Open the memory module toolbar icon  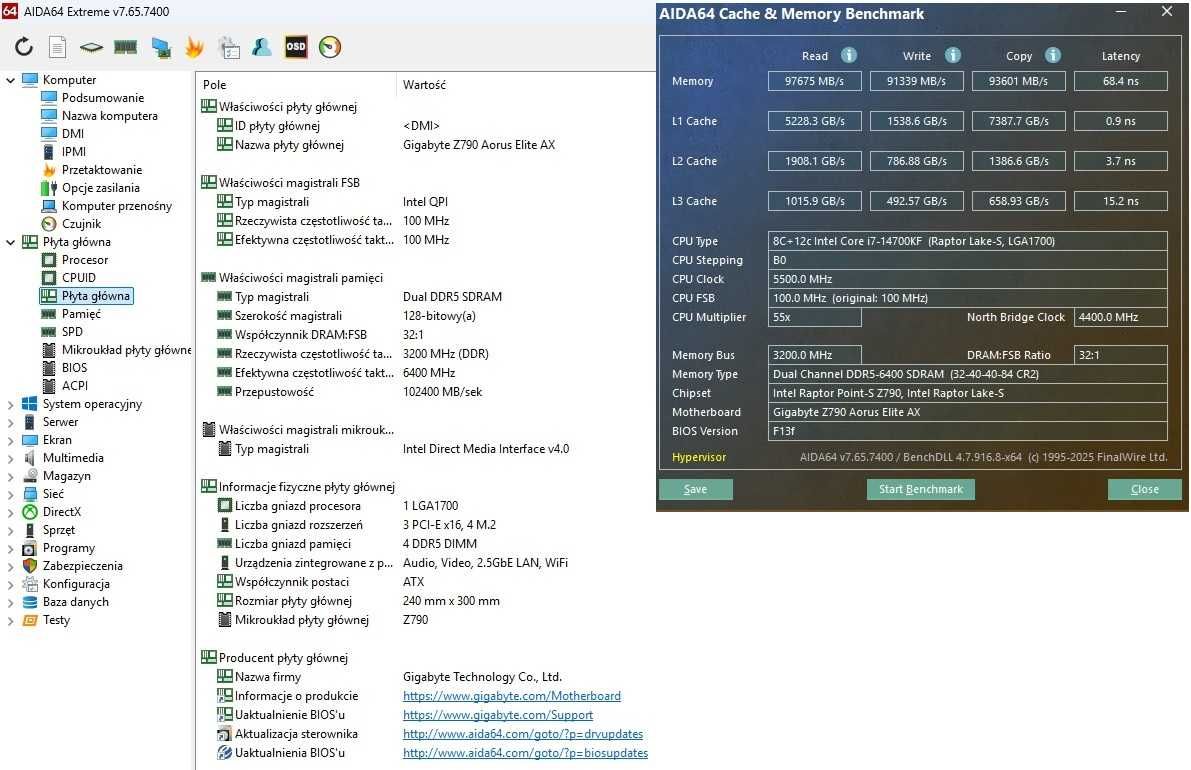pyautogui.click(x=125, y=48)
